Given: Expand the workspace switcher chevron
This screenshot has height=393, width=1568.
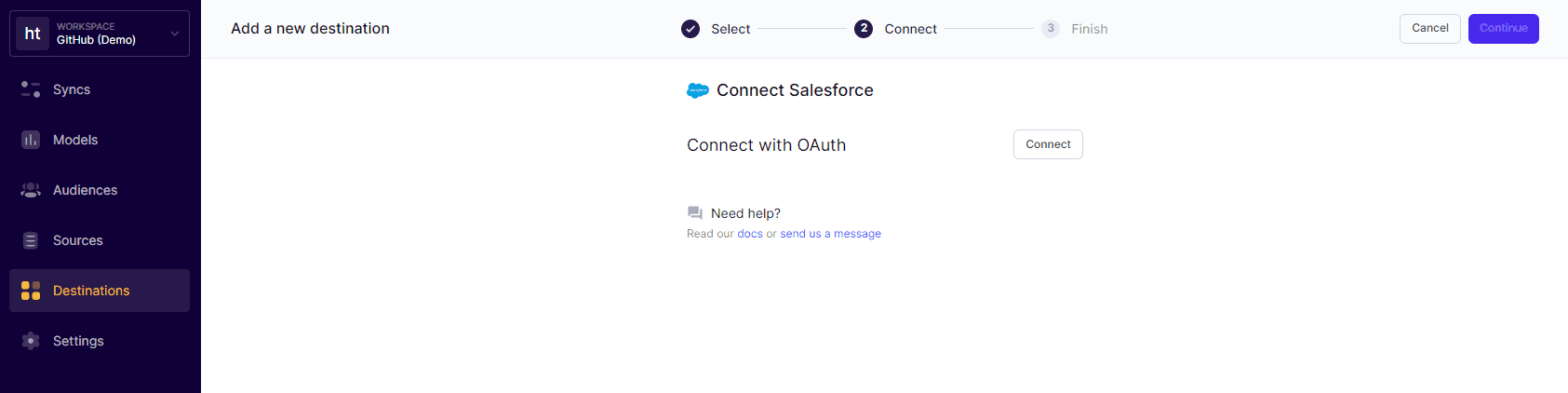Looking at the screenshot, I should tap(175, 34).
